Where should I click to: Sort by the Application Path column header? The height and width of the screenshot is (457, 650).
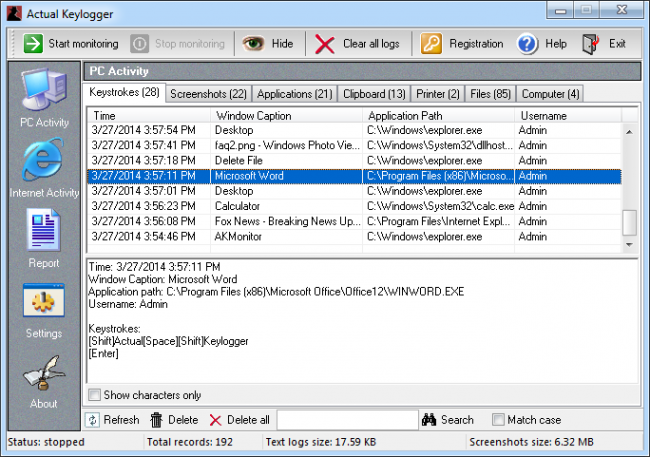[439, 116]
